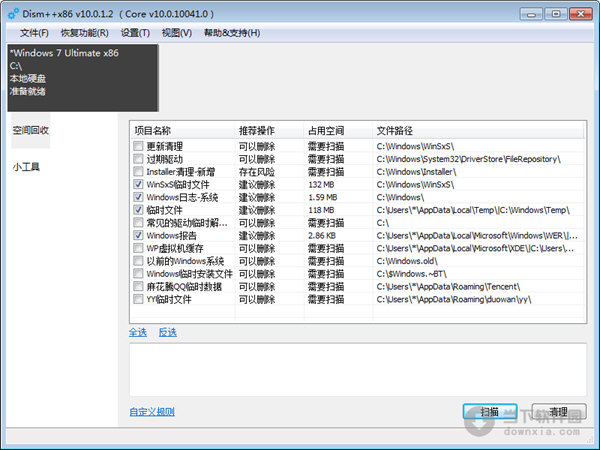Close the Dism++ window
The image size is (600, 450).
(x=580, y=14)
